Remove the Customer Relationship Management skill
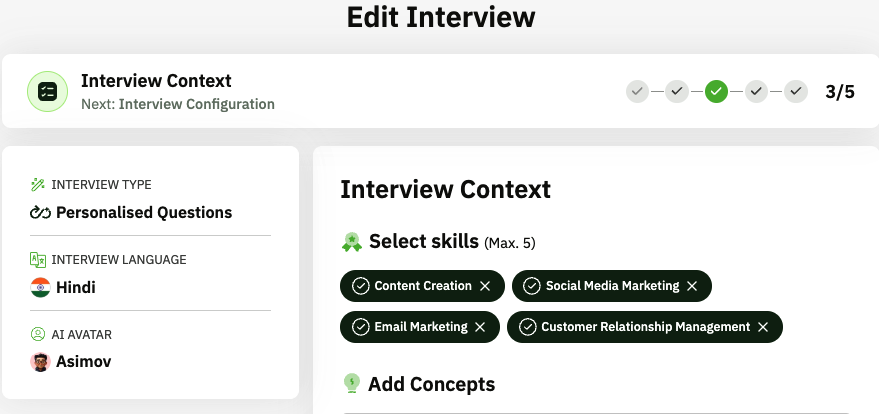This screenshot has width=879, height=414. tap(763, 327)
